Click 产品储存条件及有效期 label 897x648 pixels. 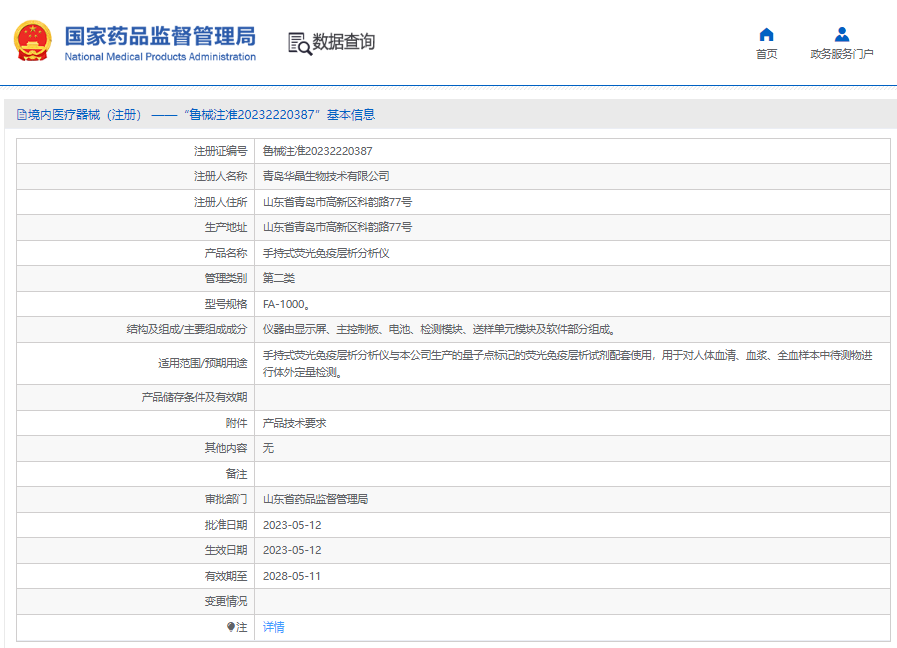coord(195,397)
